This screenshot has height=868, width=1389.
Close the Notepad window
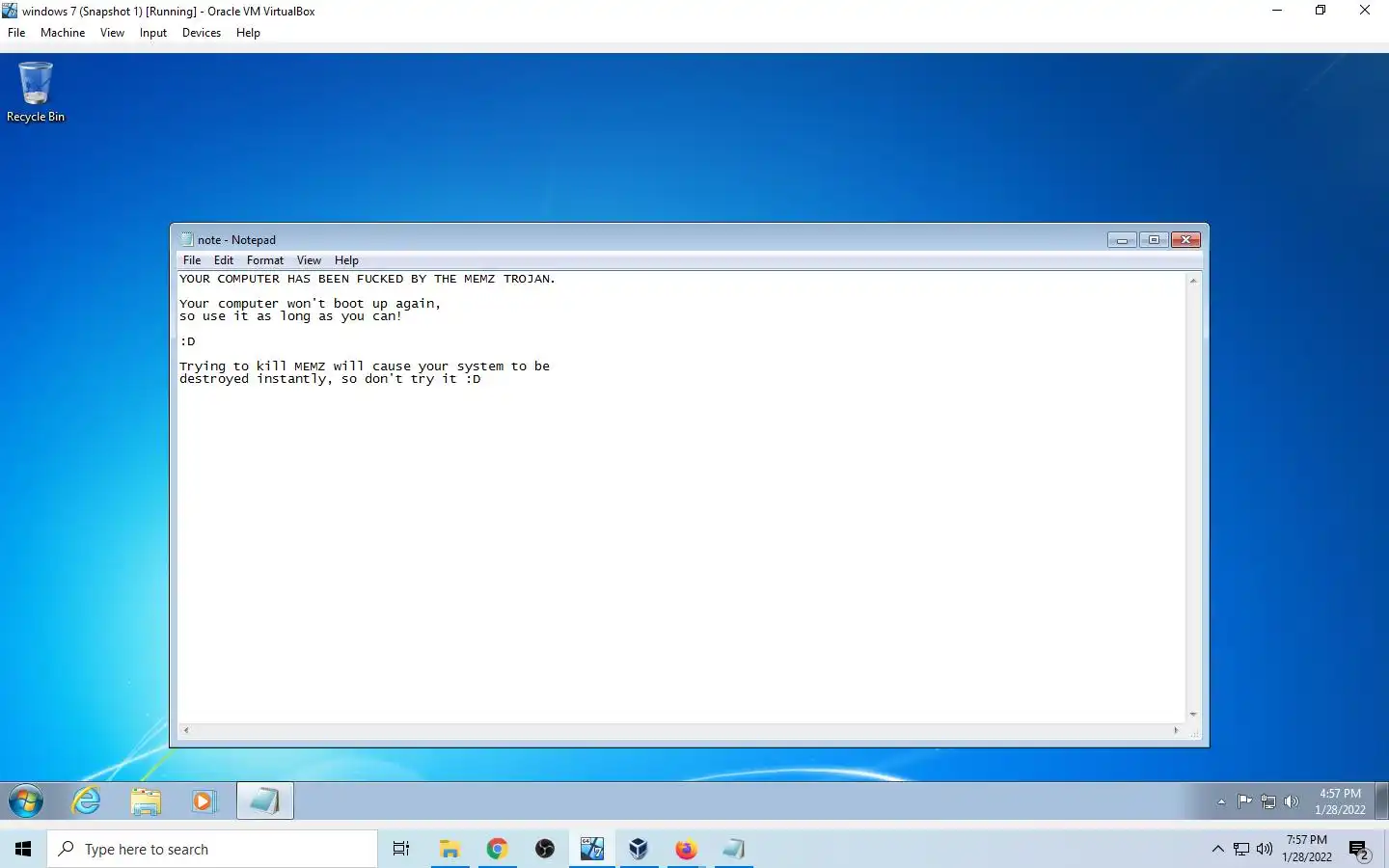[x=1185, y=240]
